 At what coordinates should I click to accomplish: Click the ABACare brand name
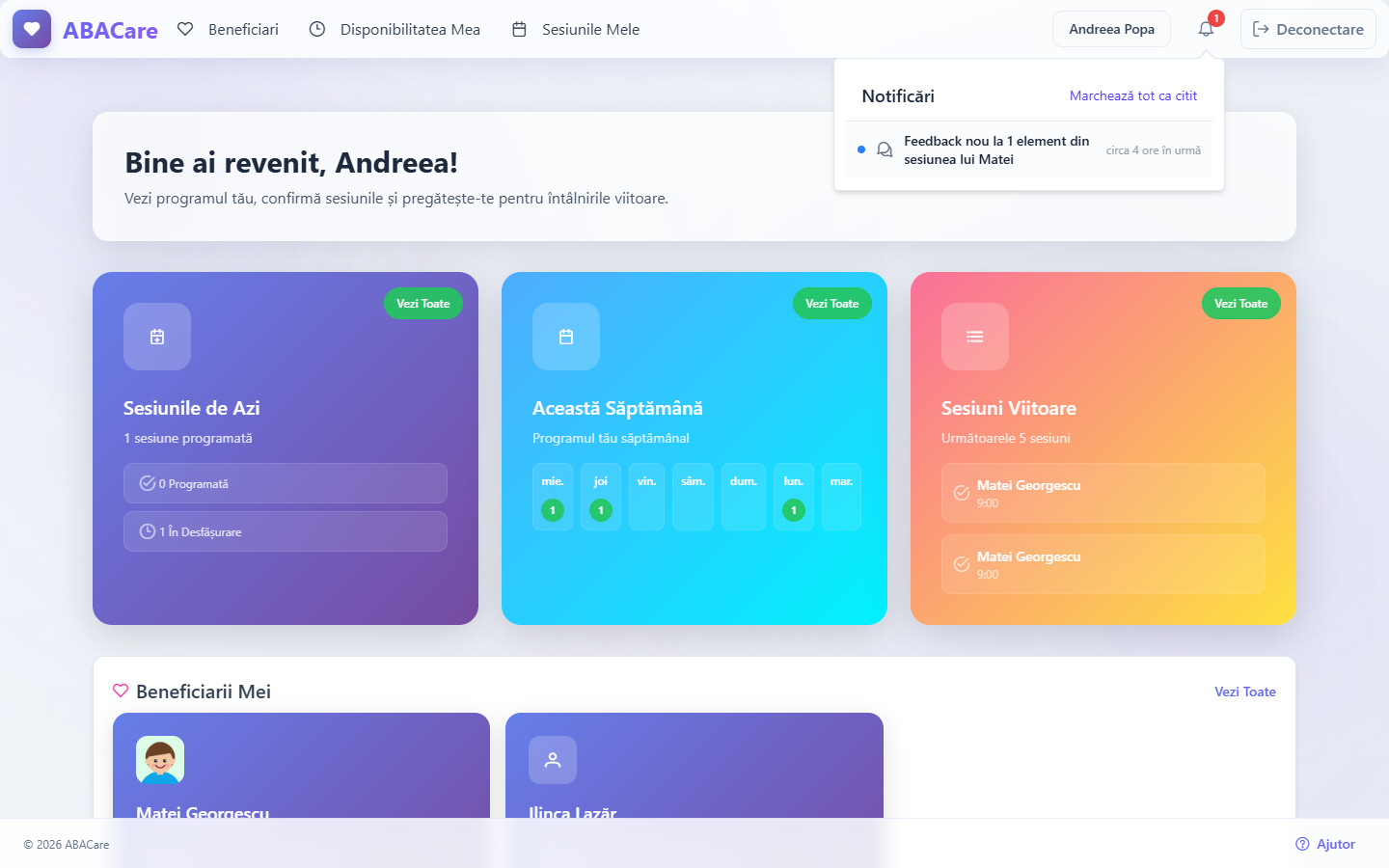click(110, 30)
